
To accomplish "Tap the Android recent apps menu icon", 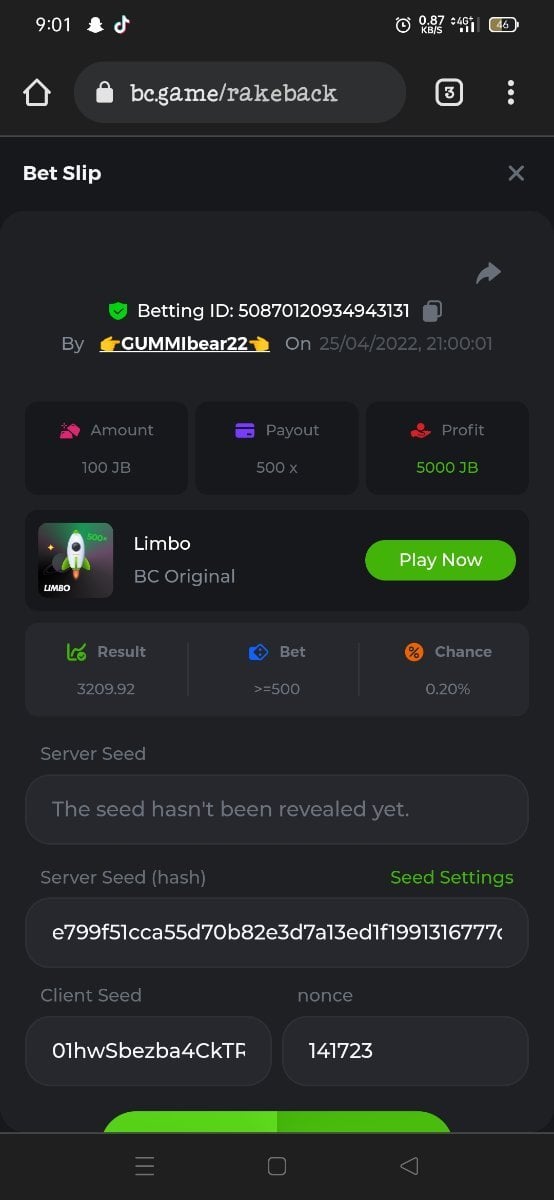I will coord(144,1166).
